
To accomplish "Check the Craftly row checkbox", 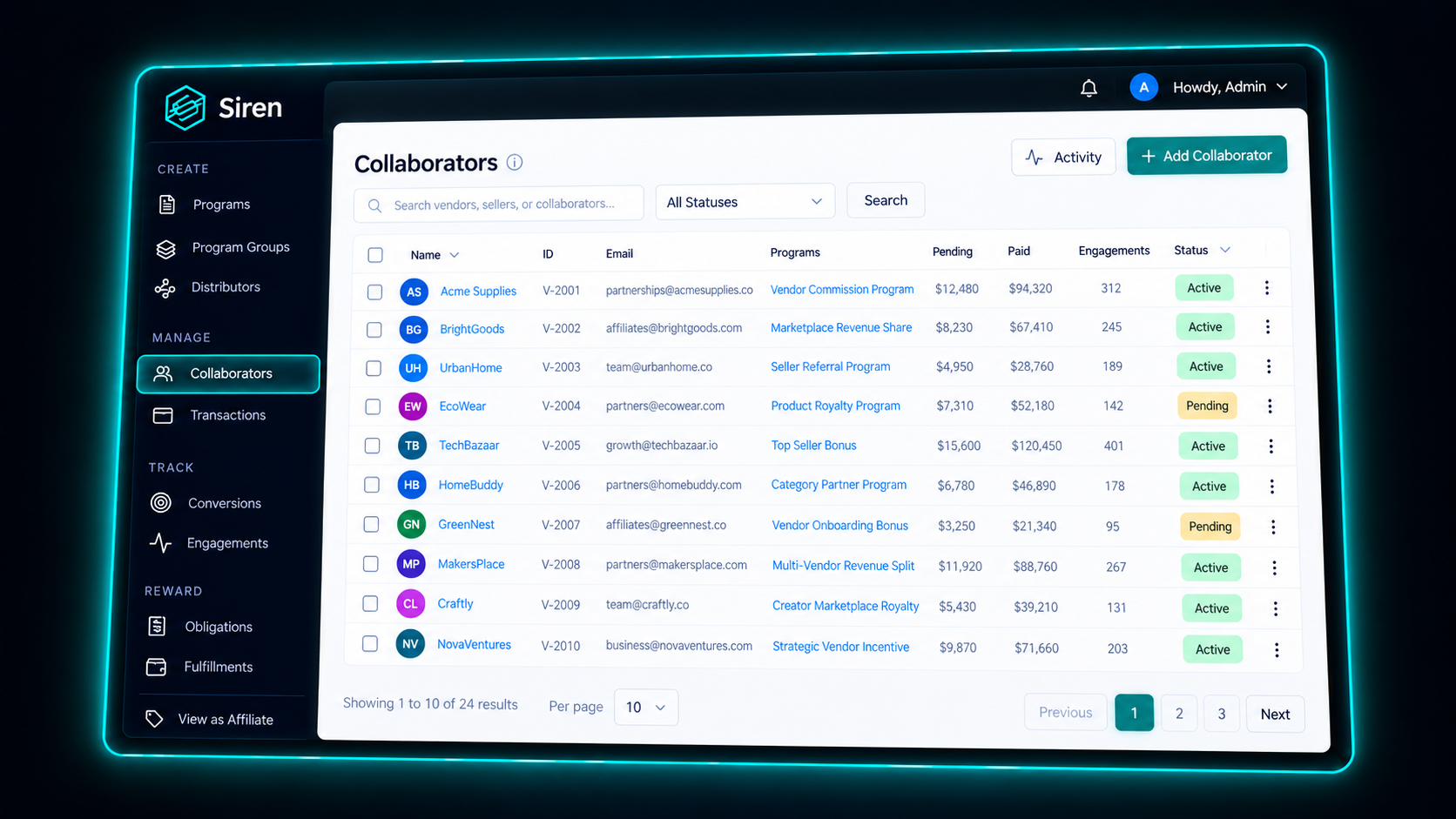I will point(370,603).
